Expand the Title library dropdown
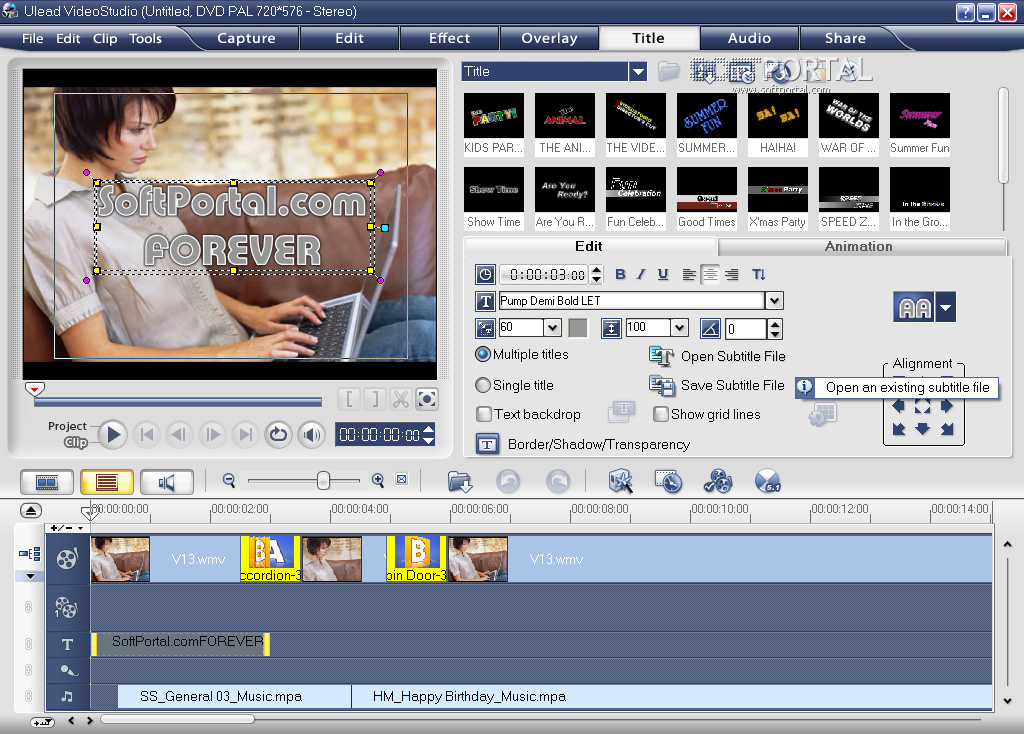The height and width of the screenshot is (734, 1024). coord(638,71)
